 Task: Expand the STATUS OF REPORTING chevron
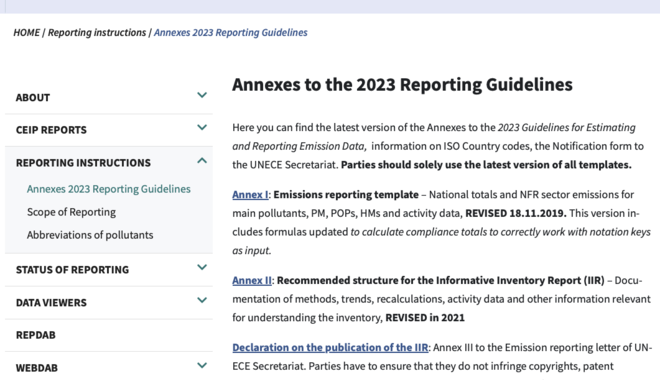[202, 267]
